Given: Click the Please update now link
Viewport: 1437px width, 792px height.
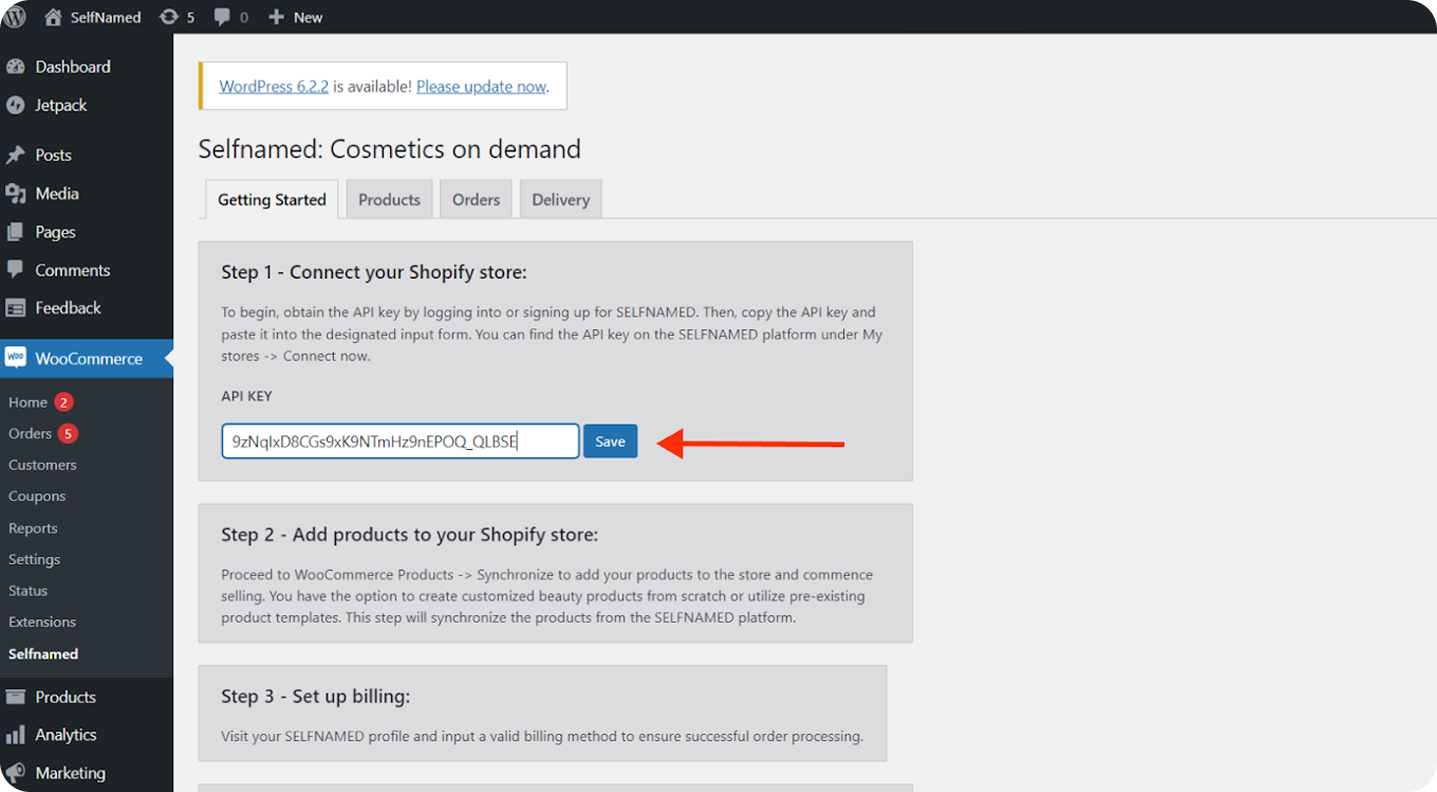Looking at the screenshot, I should [481, 86].
